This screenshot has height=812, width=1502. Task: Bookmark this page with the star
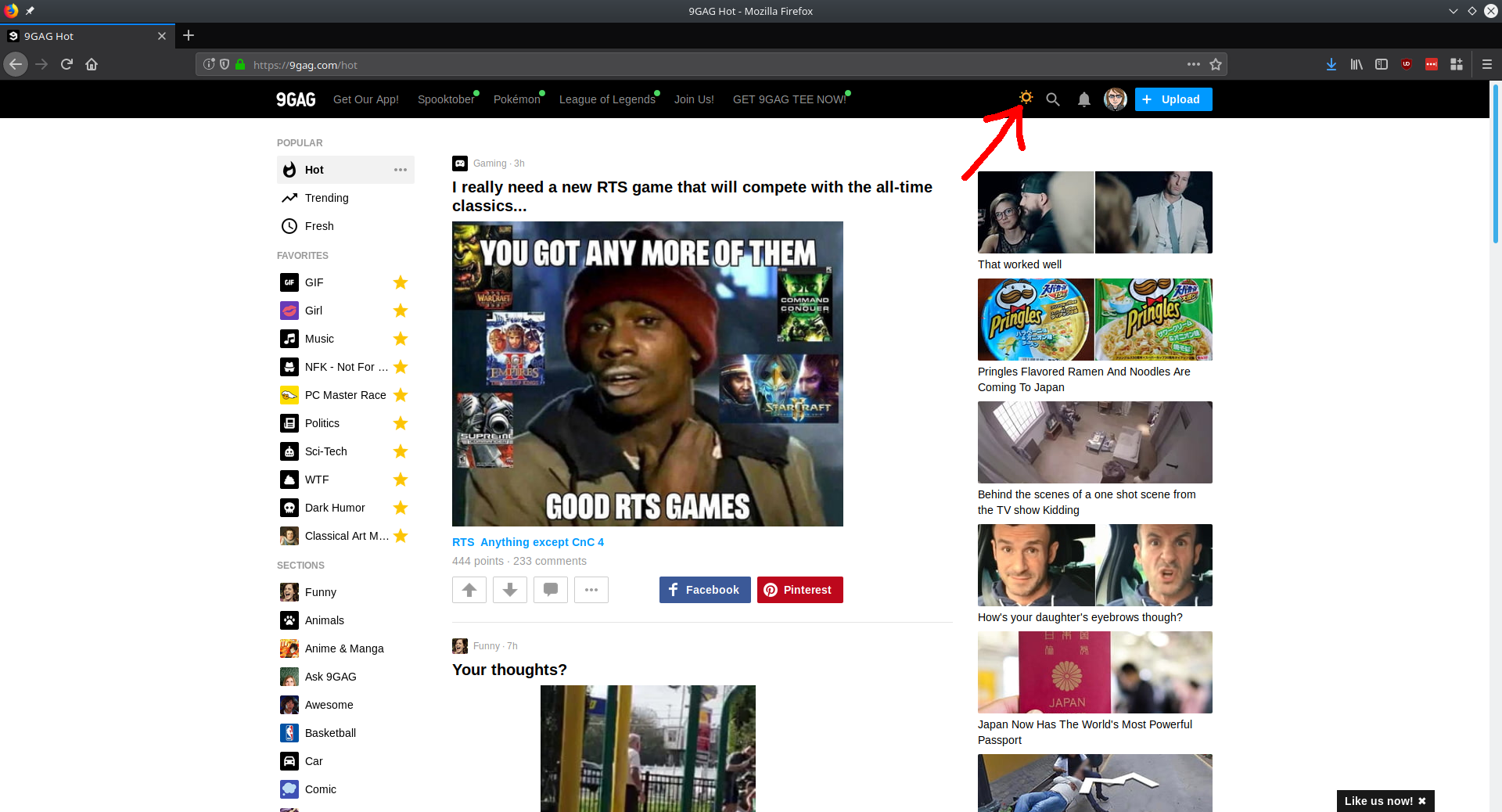(1216, 64)
